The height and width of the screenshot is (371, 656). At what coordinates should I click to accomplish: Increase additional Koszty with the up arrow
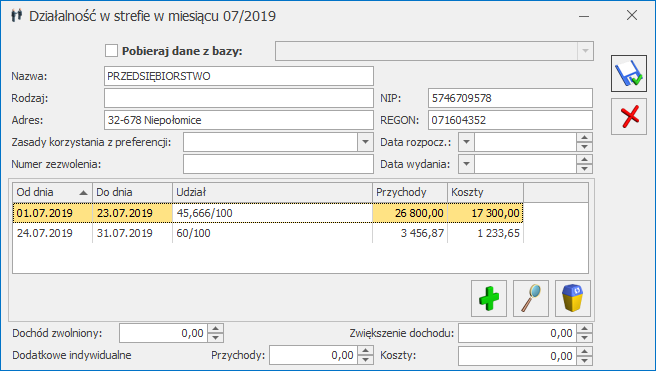584,352
